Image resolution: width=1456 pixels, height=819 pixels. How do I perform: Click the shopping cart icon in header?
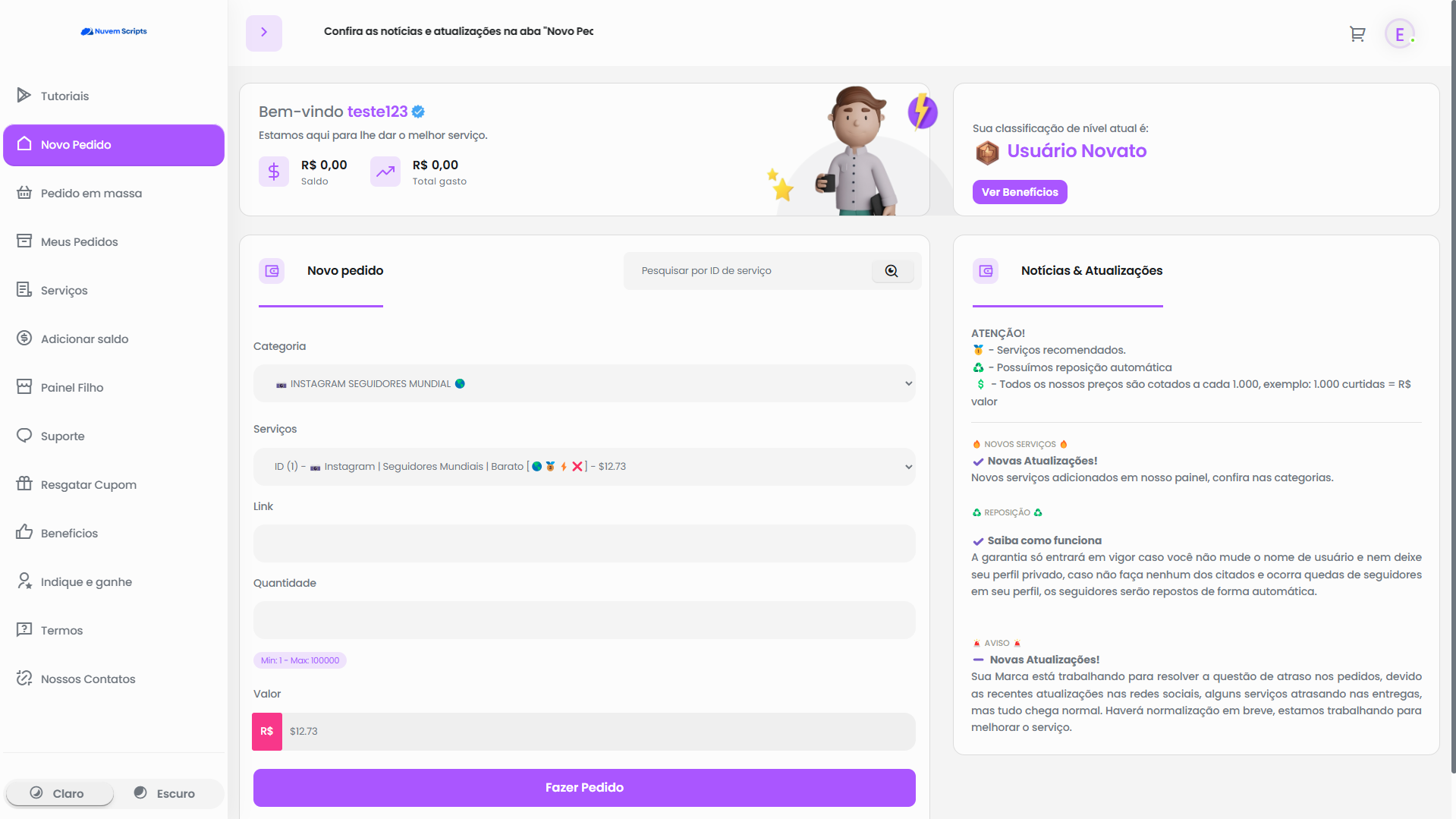coord(1357,34)
